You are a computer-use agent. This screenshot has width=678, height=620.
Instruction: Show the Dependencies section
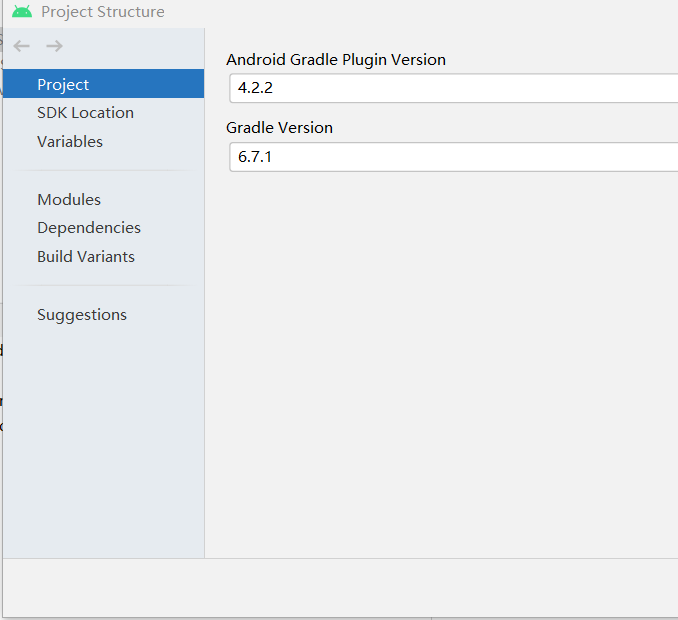(x=89, y=228)
